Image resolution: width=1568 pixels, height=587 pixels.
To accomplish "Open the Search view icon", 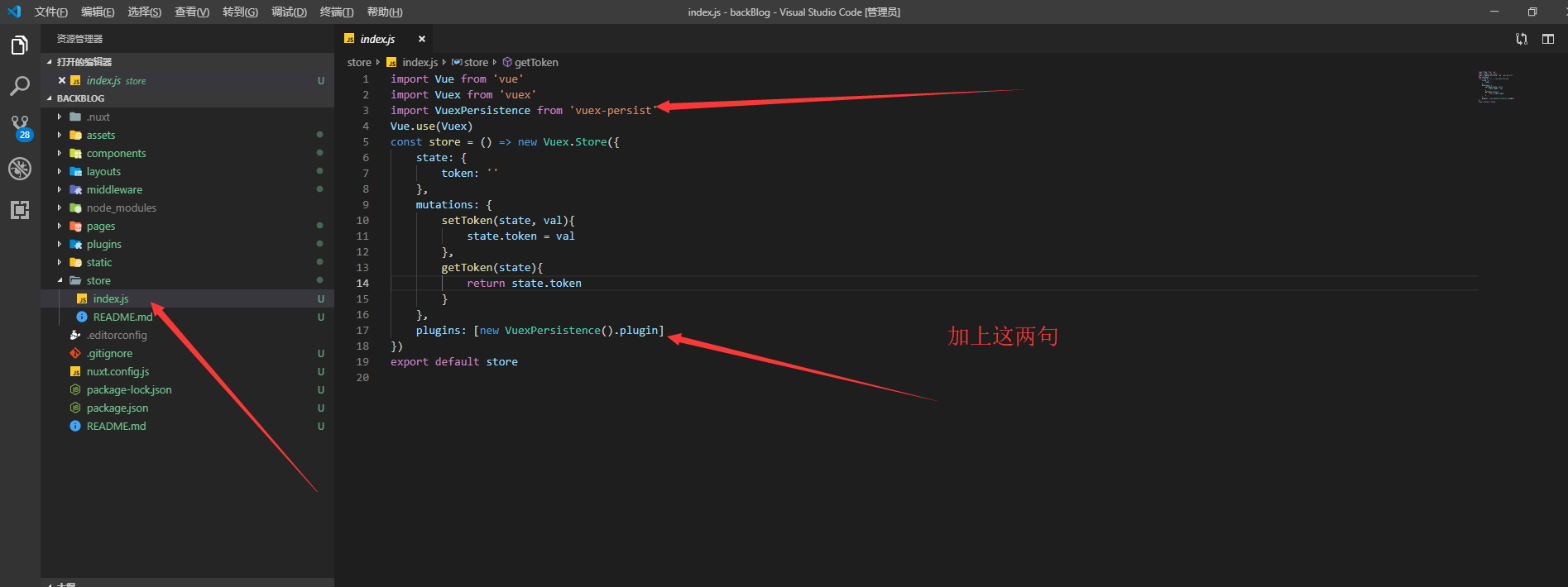I will tap(20, 86).
